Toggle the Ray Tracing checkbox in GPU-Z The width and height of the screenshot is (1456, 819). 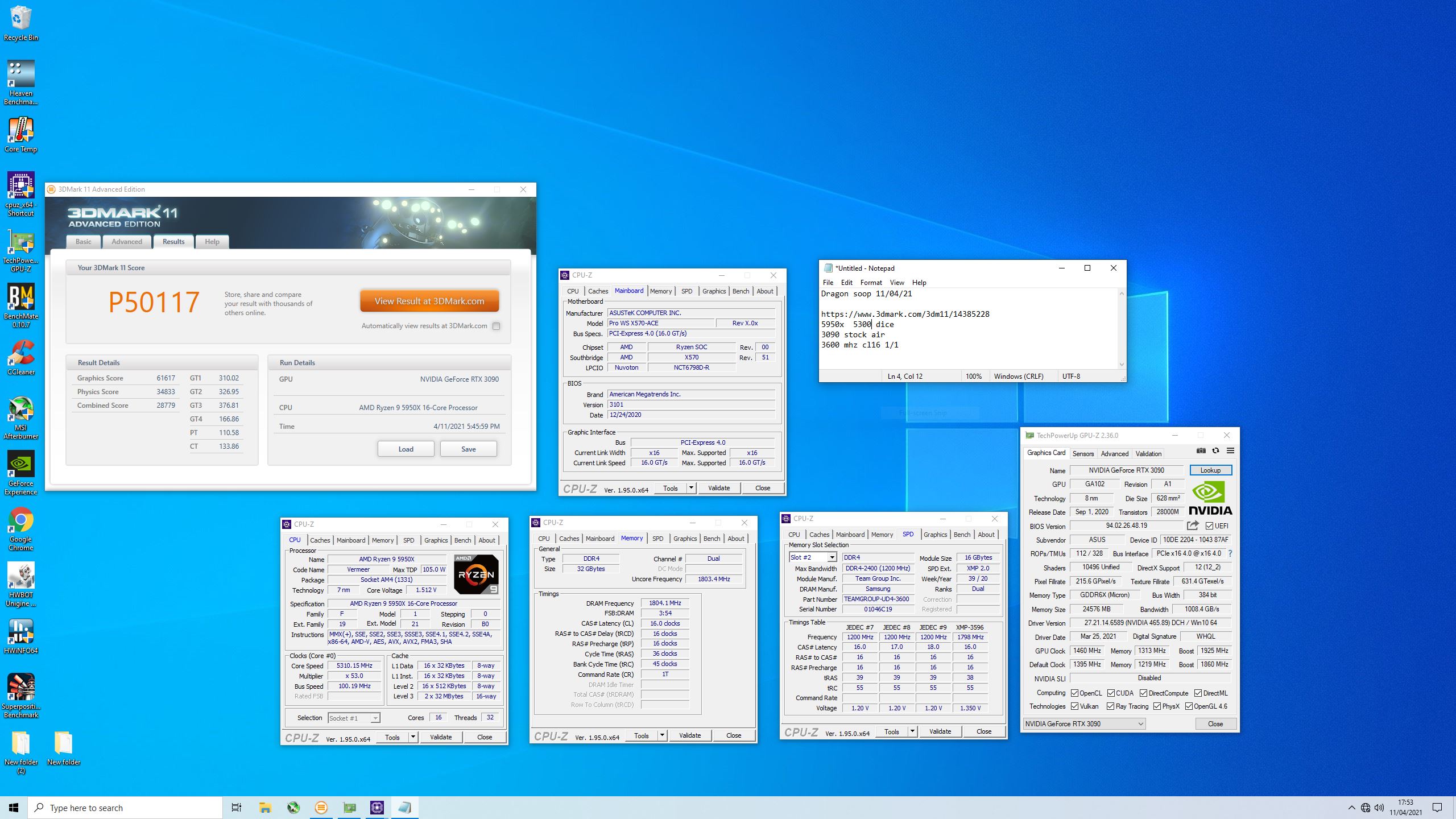[x=1110, y=706]
